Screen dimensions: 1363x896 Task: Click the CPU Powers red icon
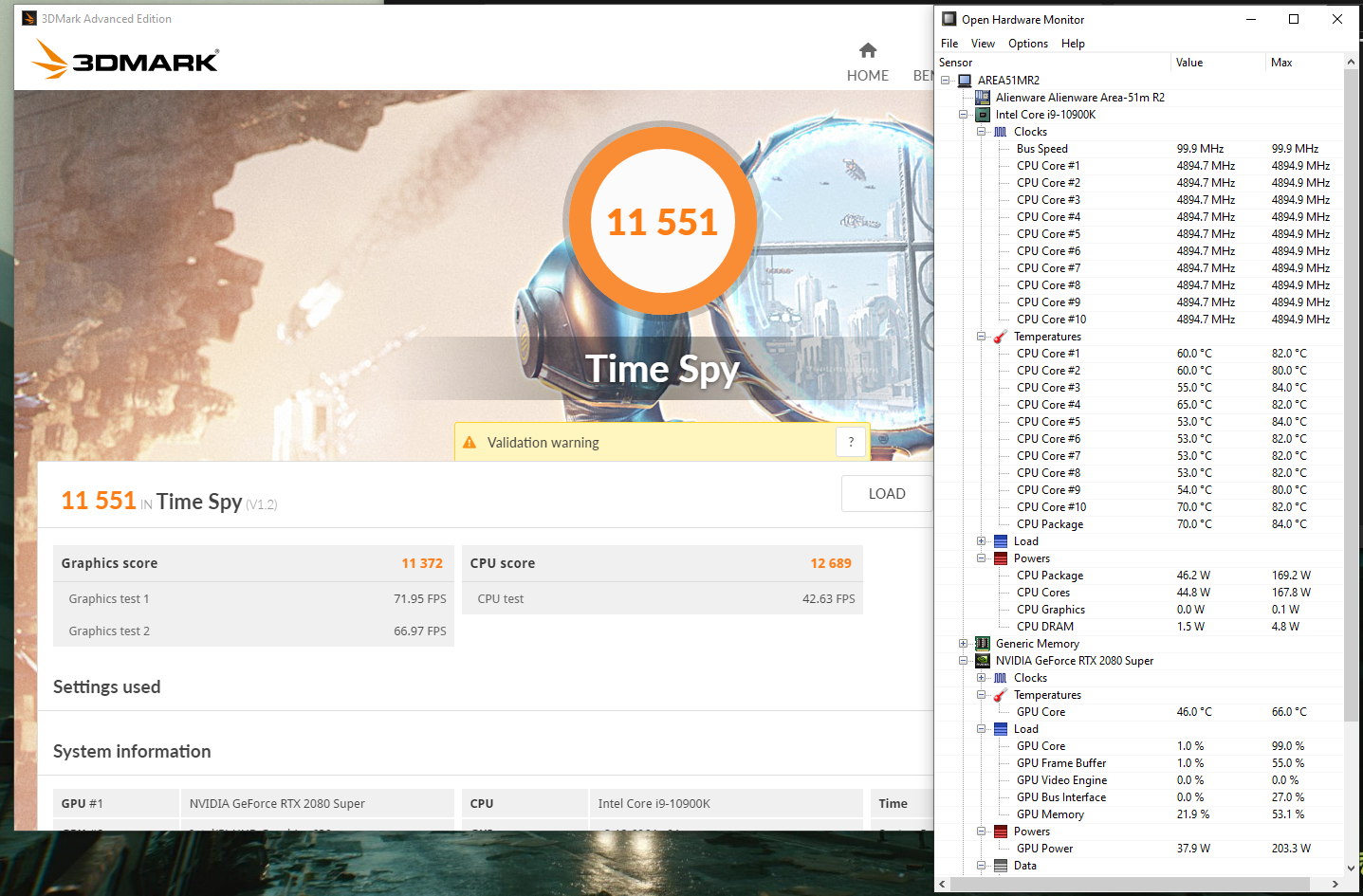pos(1001,558)
